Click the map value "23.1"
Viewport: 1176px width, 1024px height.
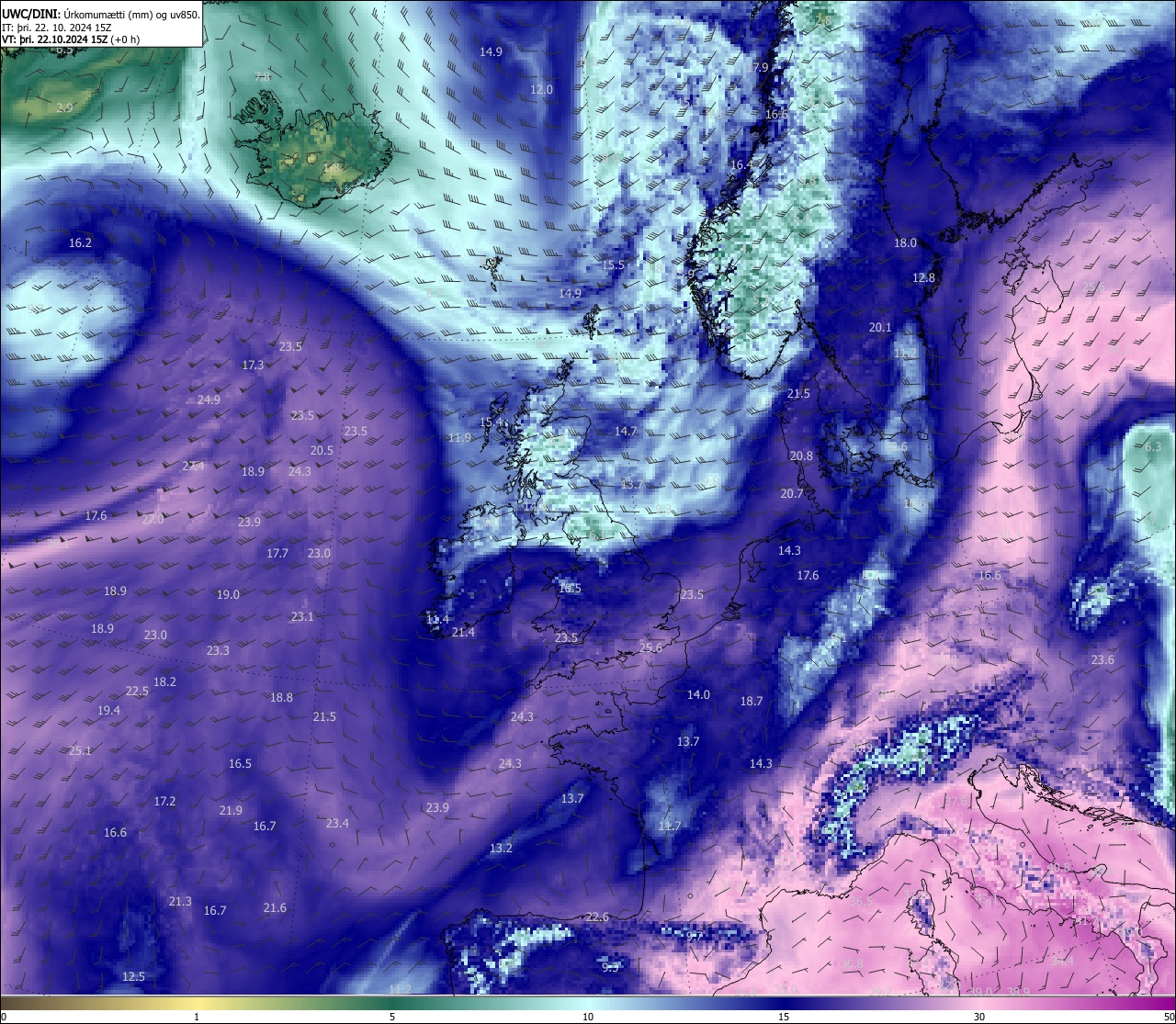coord(302,616)
